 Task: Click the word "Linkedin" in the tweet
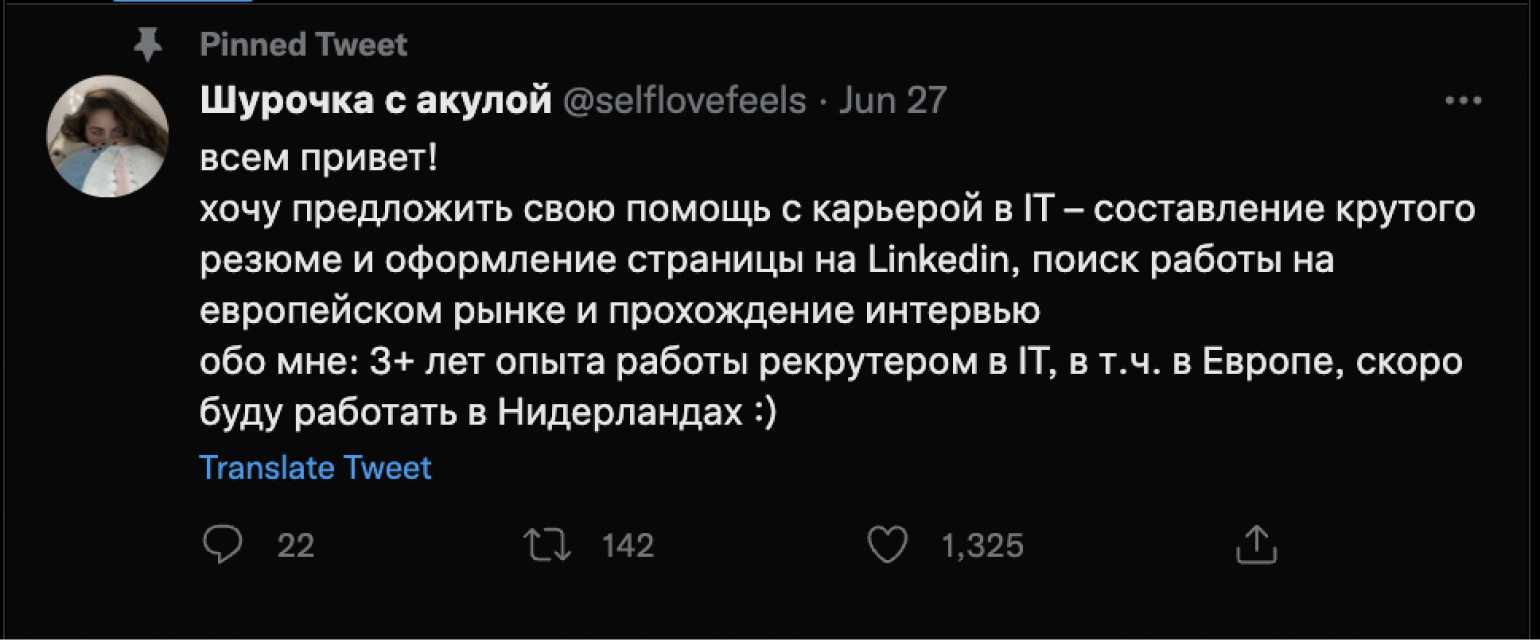(931, 260)
